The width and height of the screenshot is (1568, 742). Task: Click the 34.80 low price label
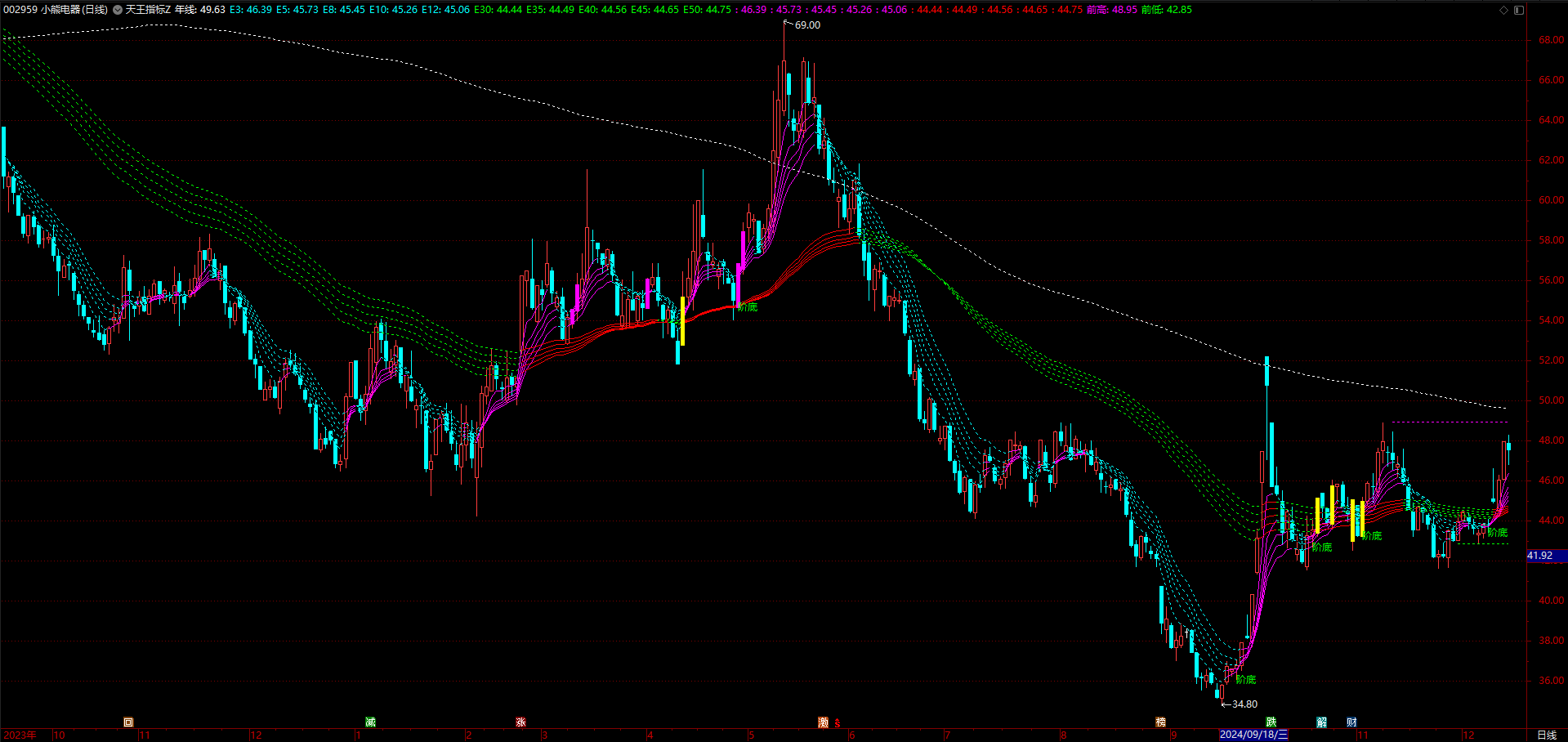pos(1244,704)
